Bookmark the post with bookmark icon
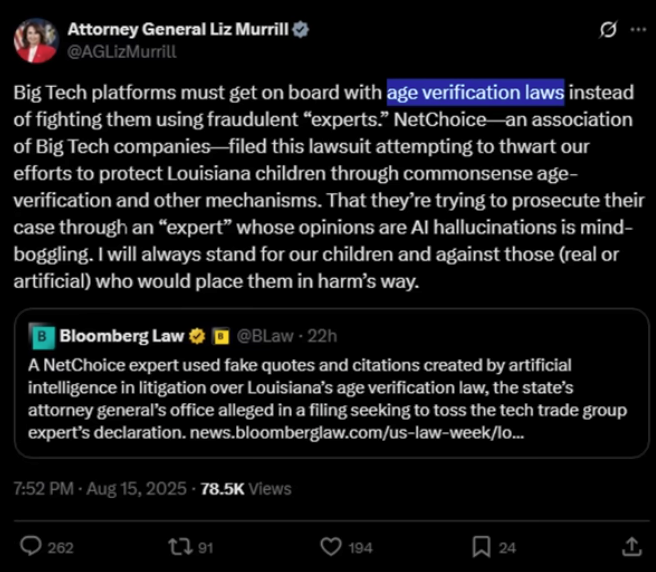This screenshot has height=572, width=656. pos(481,546)
